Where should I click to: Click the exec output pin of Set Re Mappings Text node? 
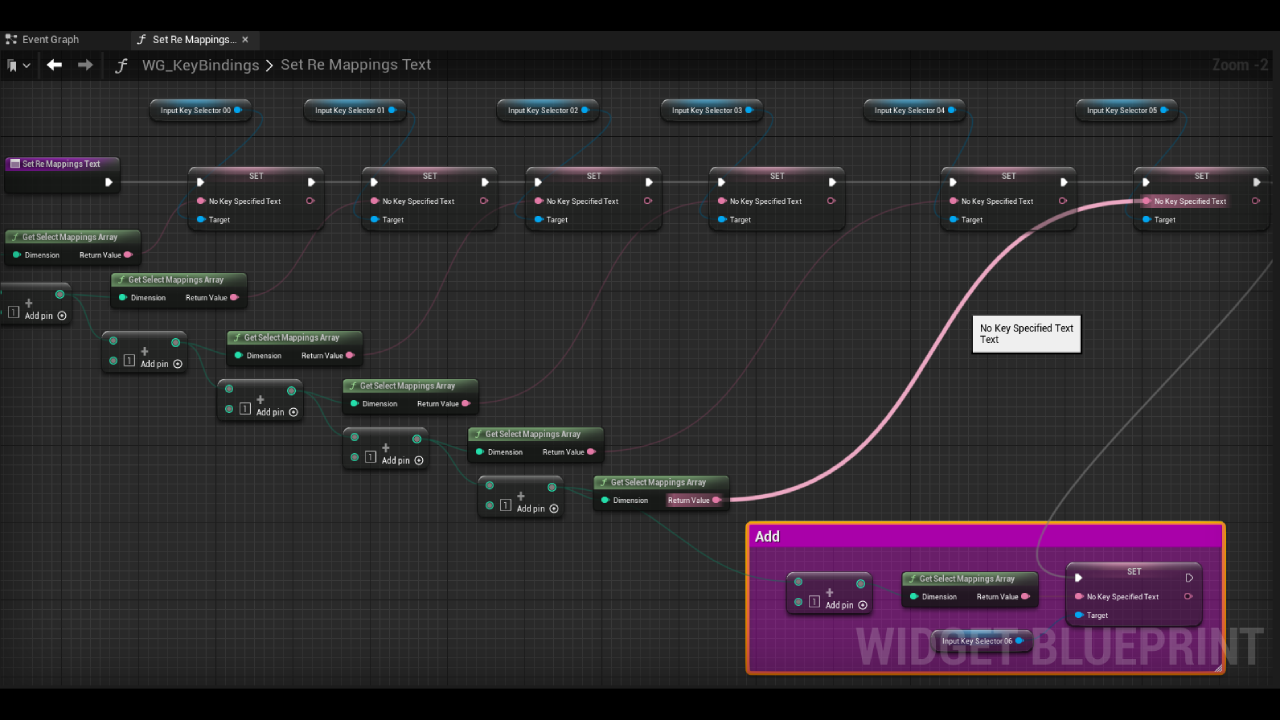click(x=109, y=183)
